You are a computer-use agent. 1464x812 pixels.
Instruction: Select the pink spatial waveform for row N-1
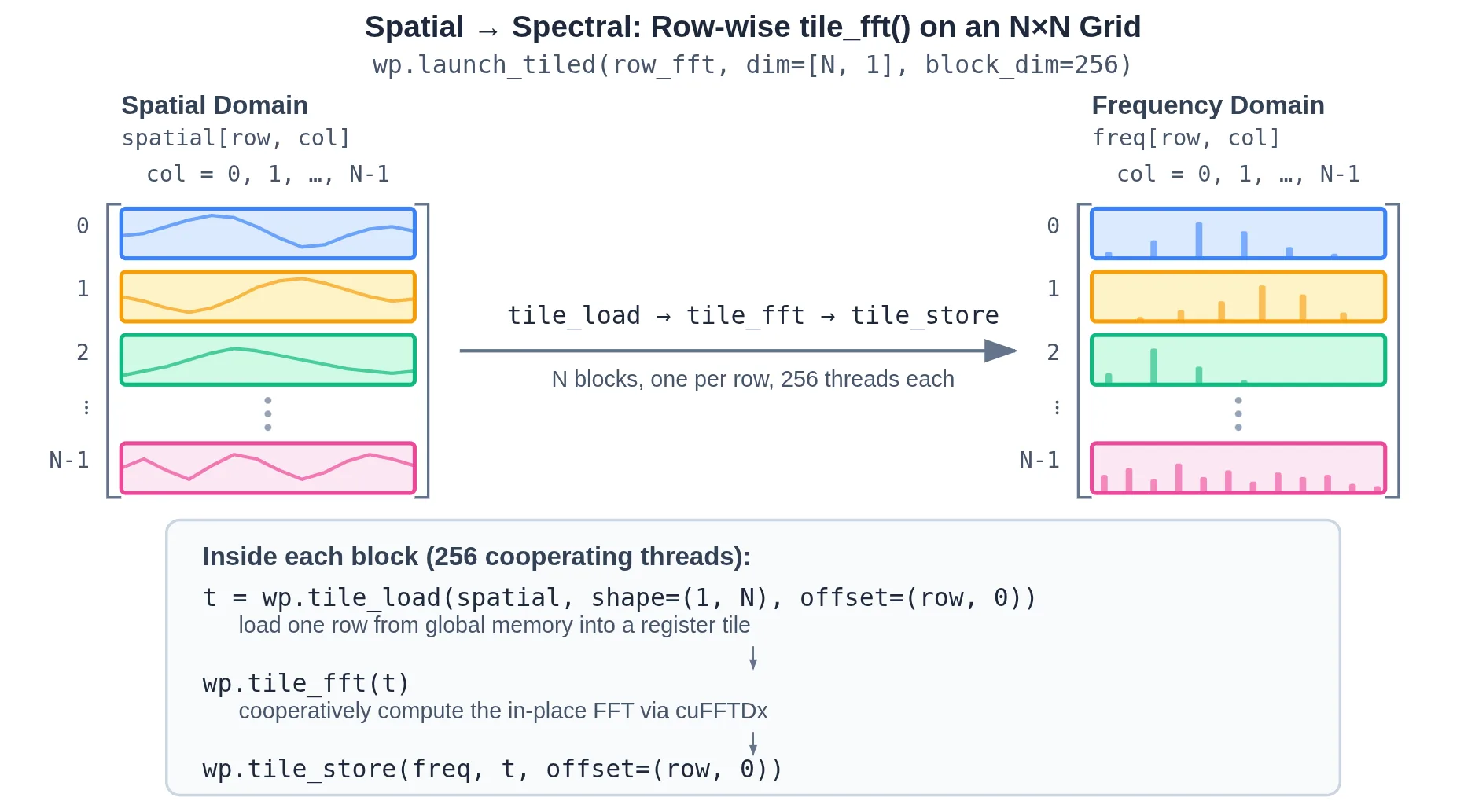267,468
